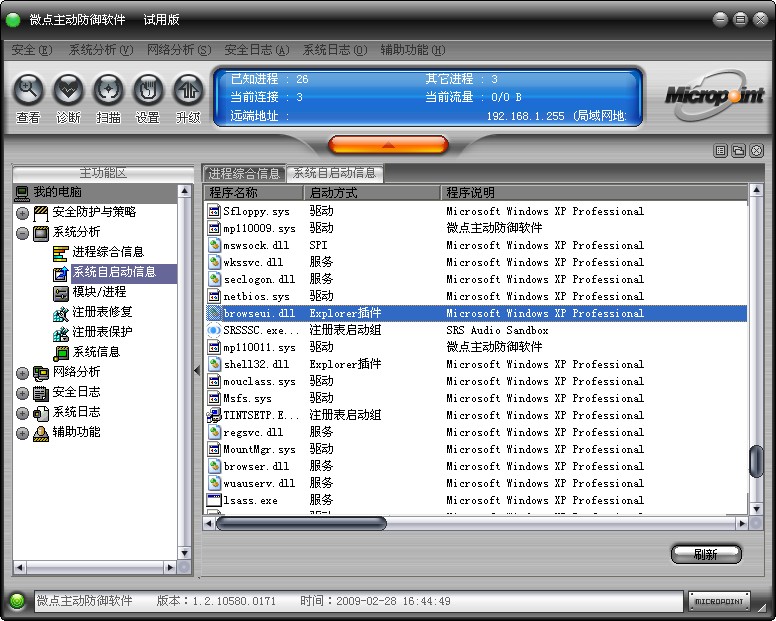Launch the 诊断 heartbeat diagnosis icon
The image size is (776, 621).
pyautogui.click(x=68, y=90)
